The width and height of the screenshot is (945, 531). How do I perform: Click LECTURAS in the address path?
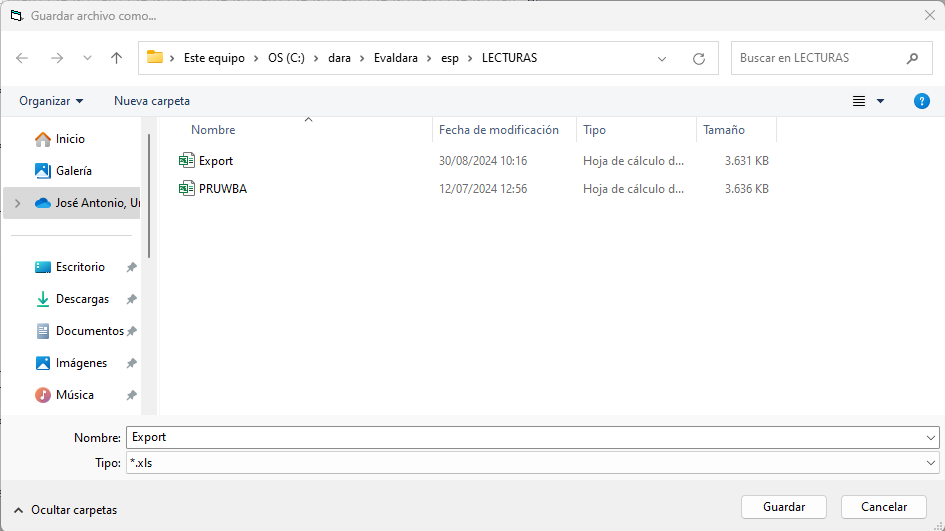pos(509,58)
